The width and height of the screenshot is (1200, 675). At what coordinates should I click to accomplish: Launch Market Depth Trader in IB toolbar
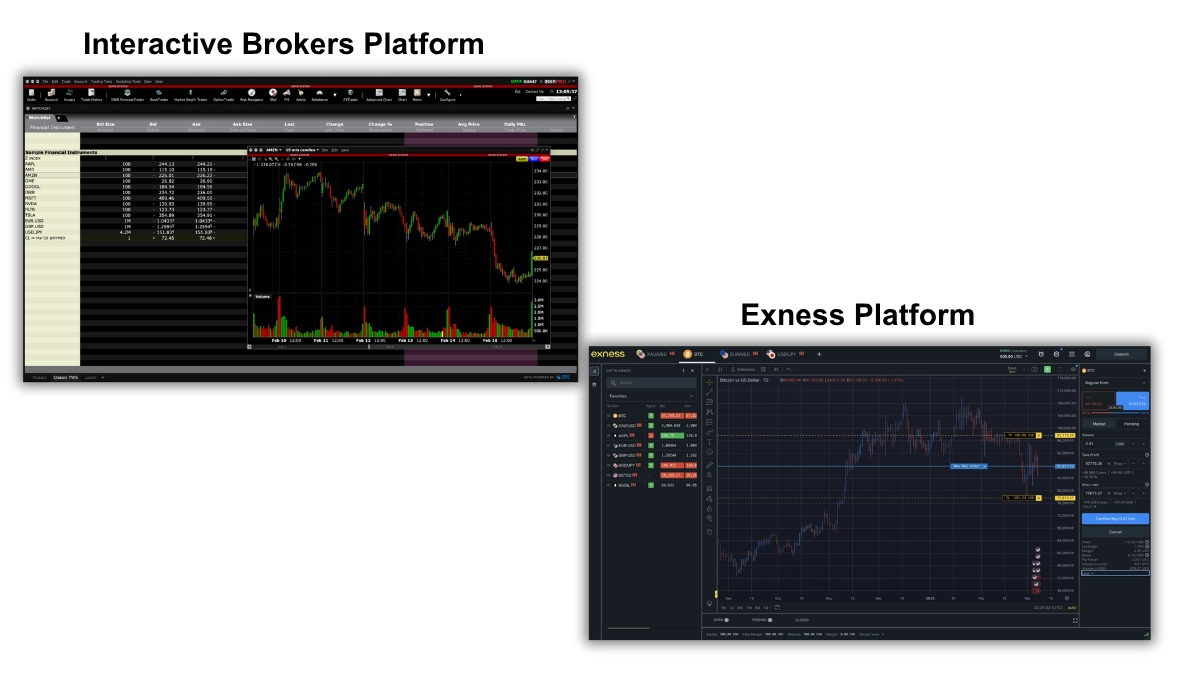coord(190,95)
